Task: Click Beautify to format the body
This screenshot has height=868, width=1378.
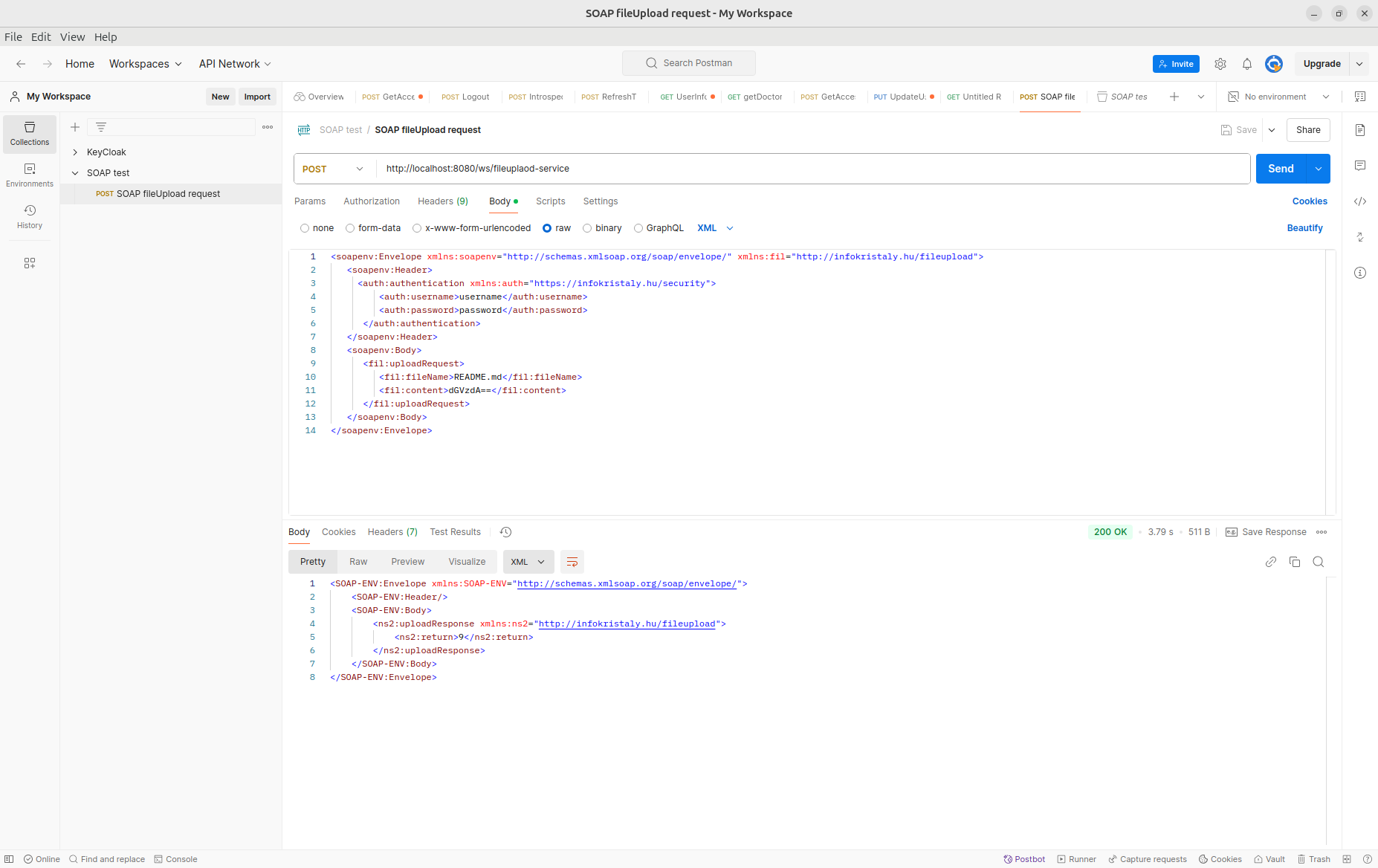Action: 1305,228
